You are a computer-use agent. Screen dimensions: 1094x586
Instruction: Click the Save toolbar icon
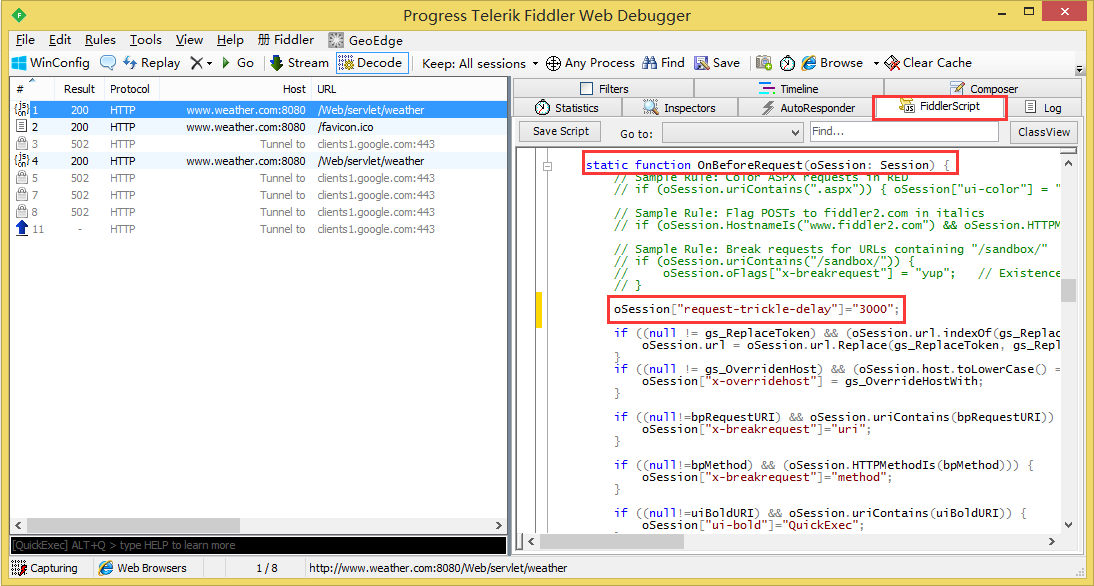click(717, 63)
